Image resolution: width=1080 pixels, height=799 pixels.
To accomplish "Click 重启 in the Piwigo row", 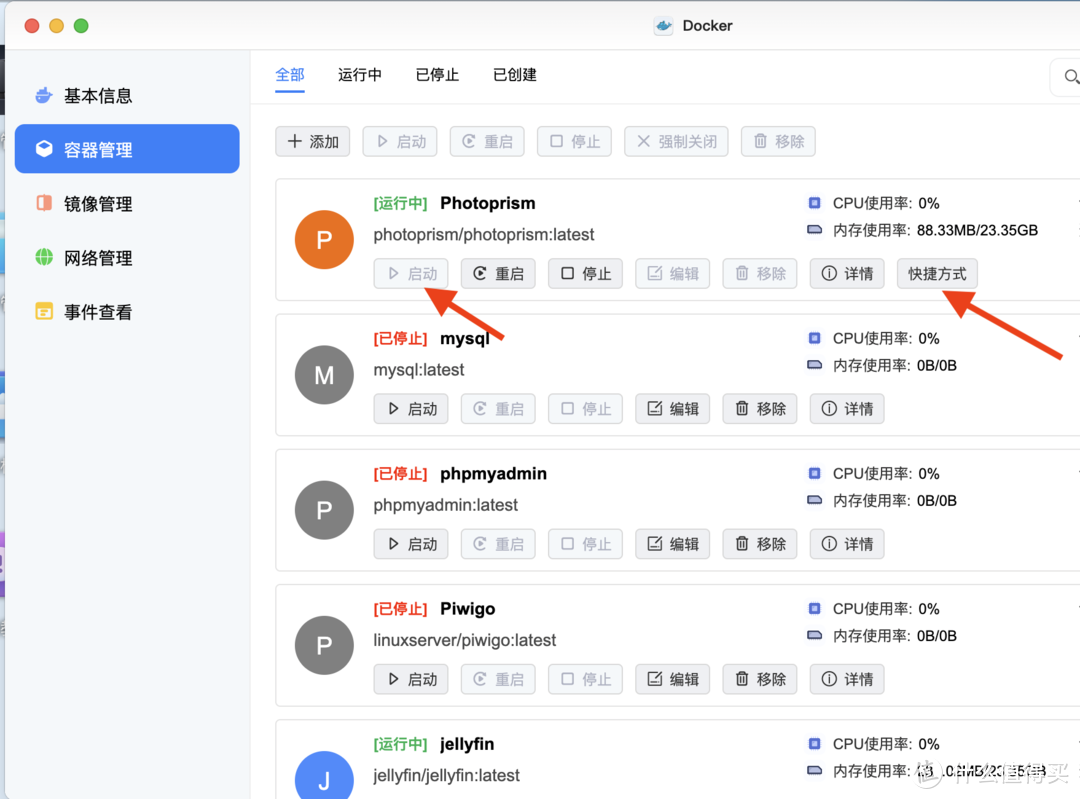I will [x=498, y=678].
